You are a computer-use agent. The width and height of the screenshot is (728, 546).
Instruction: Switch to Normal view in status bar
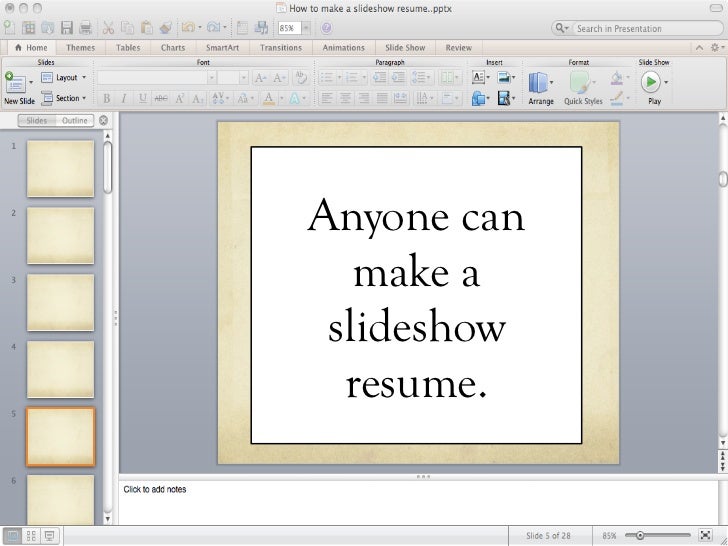[x=12, y=536]
